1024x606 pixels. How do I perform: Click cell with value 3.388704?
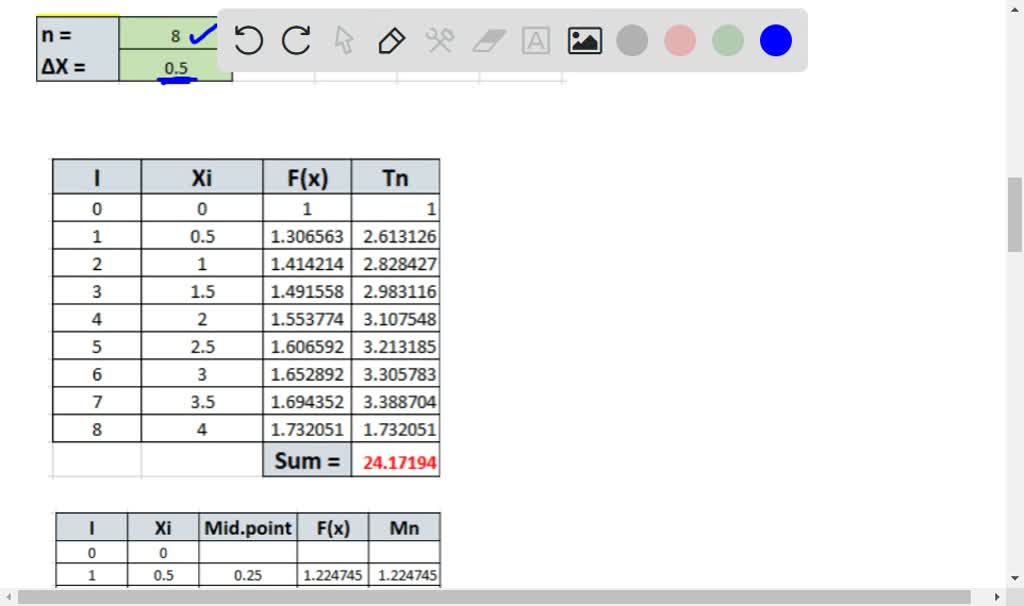click(396, 402)
